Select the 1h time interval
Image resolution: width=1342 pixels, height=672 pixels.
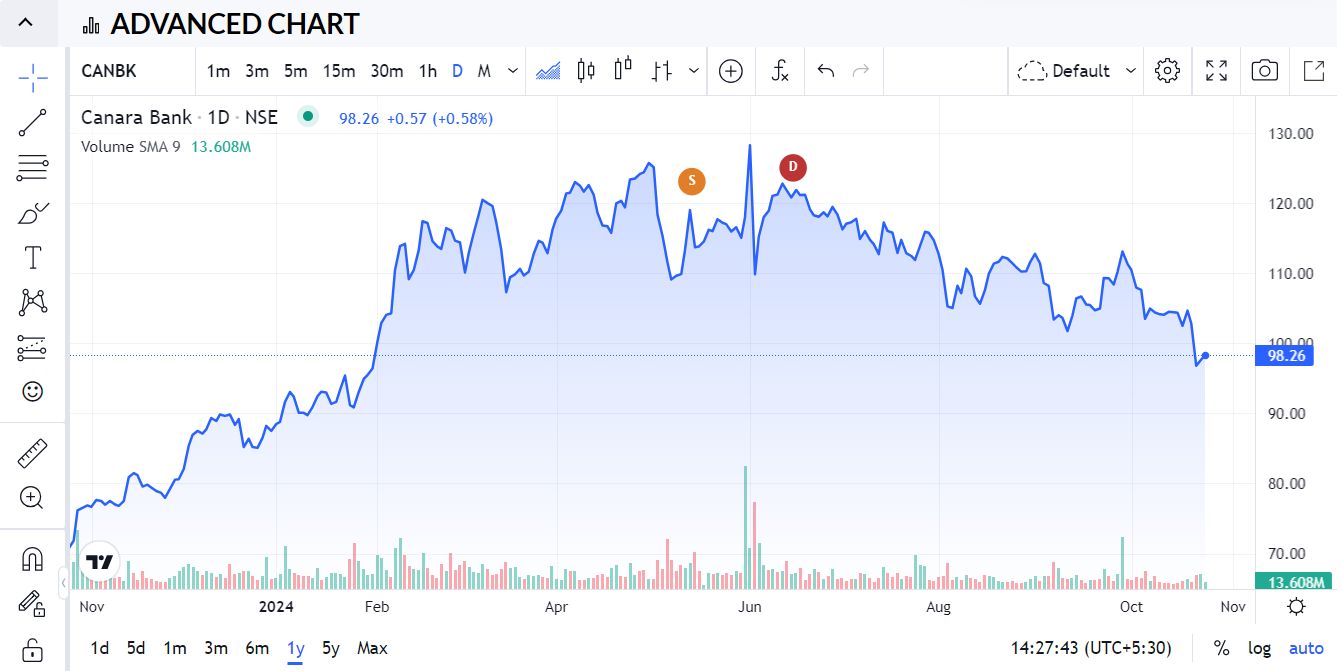428,71
